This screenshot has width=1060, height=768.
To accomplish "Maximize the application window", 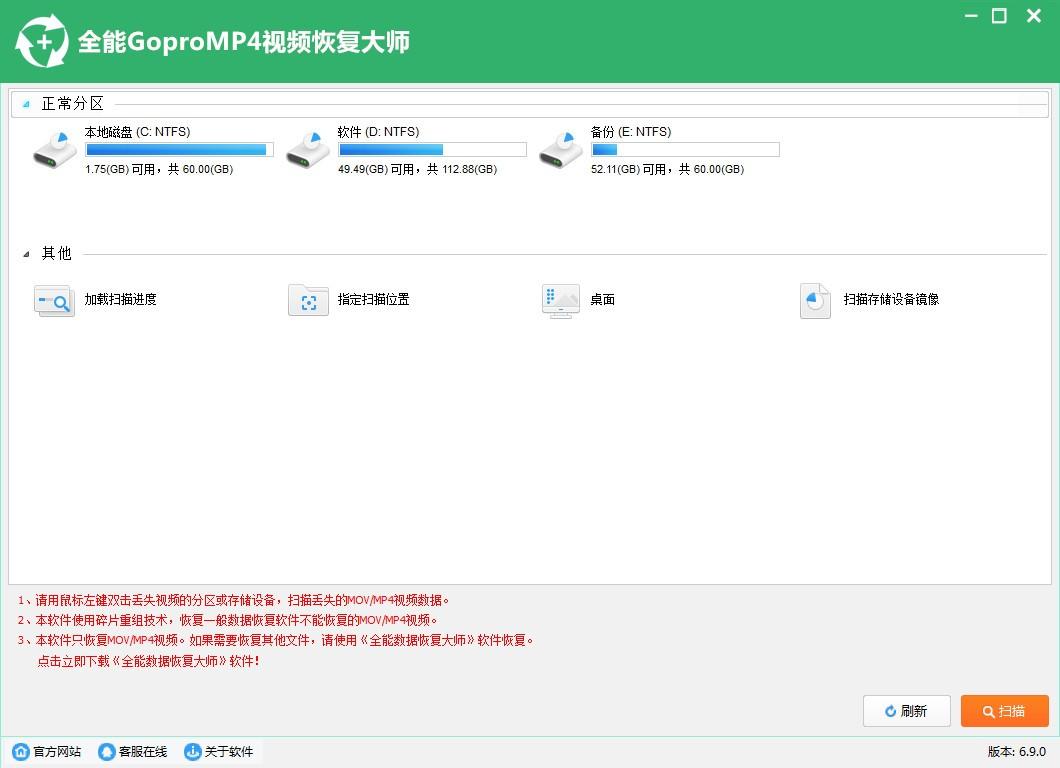I will pyautogui.click(x=999, y=16).
